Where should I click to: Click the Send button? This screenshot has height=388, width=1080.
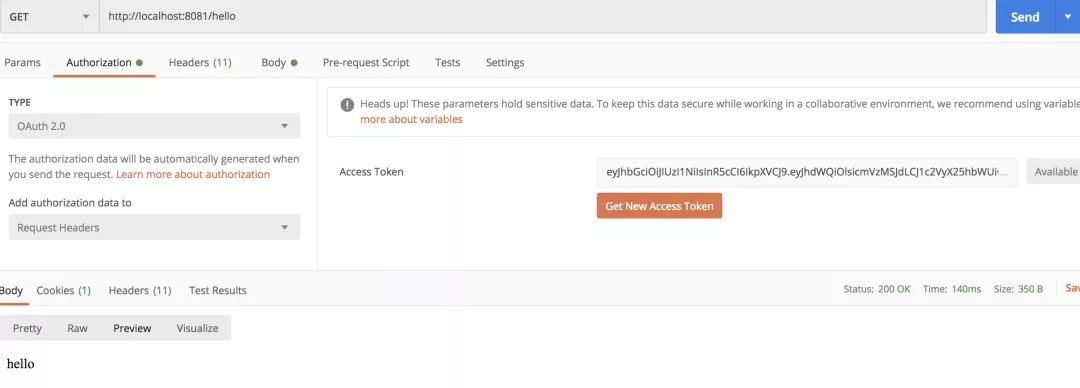(x=1025, y=17)
